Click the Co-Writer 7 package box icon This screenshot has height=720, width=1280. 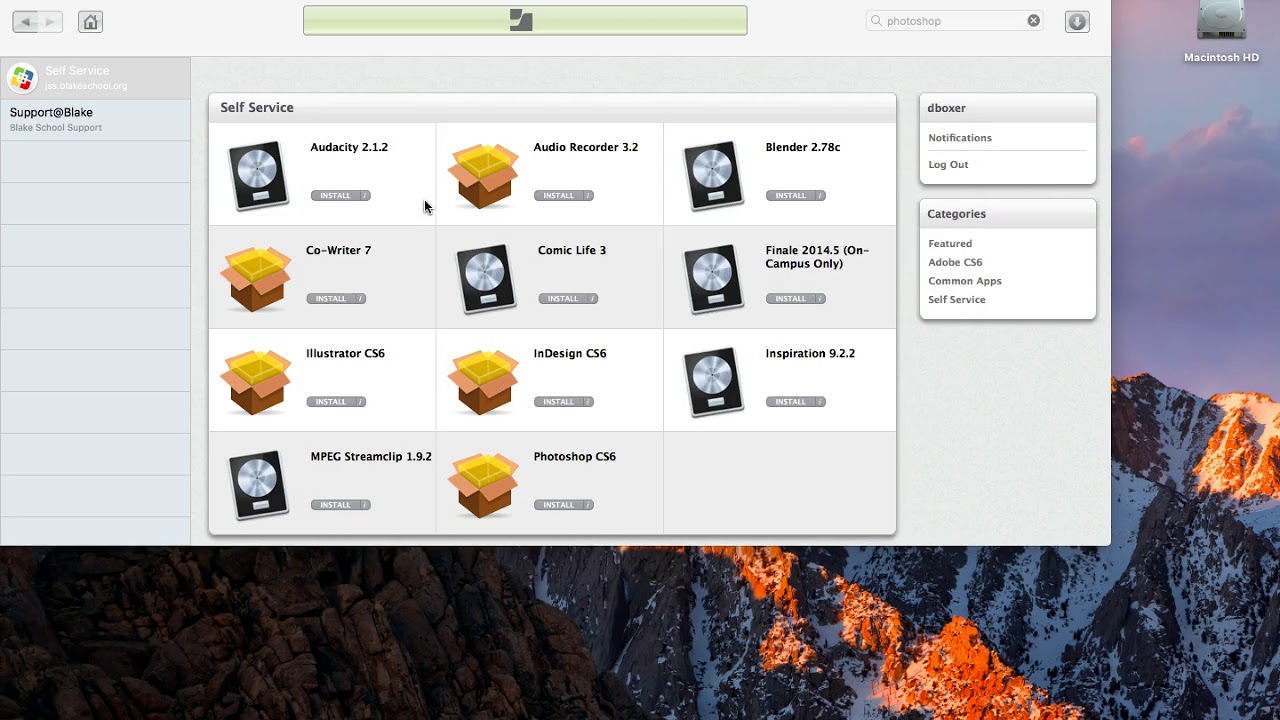pyautogui.click(x=256, y=279)
